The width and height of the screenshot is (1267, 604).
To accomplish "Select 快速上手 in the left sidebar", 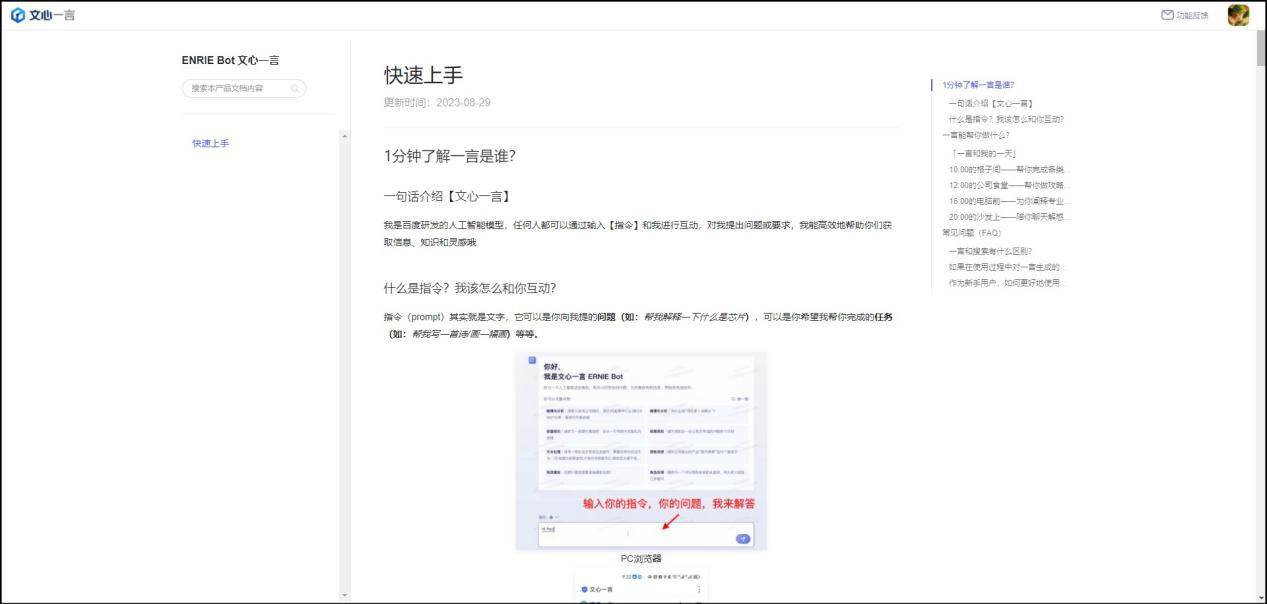I will point(211,143).
